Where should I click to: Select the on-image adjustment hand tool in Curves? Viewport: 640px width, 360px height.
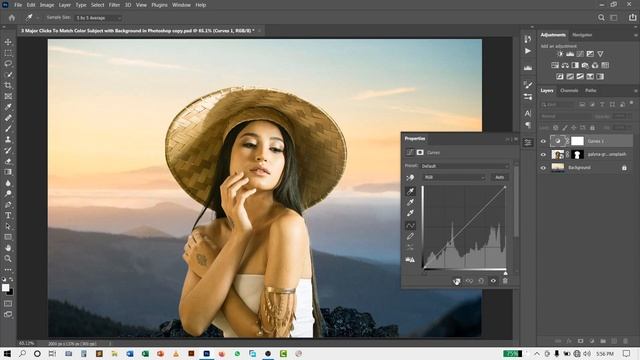[x=410, y=178]
